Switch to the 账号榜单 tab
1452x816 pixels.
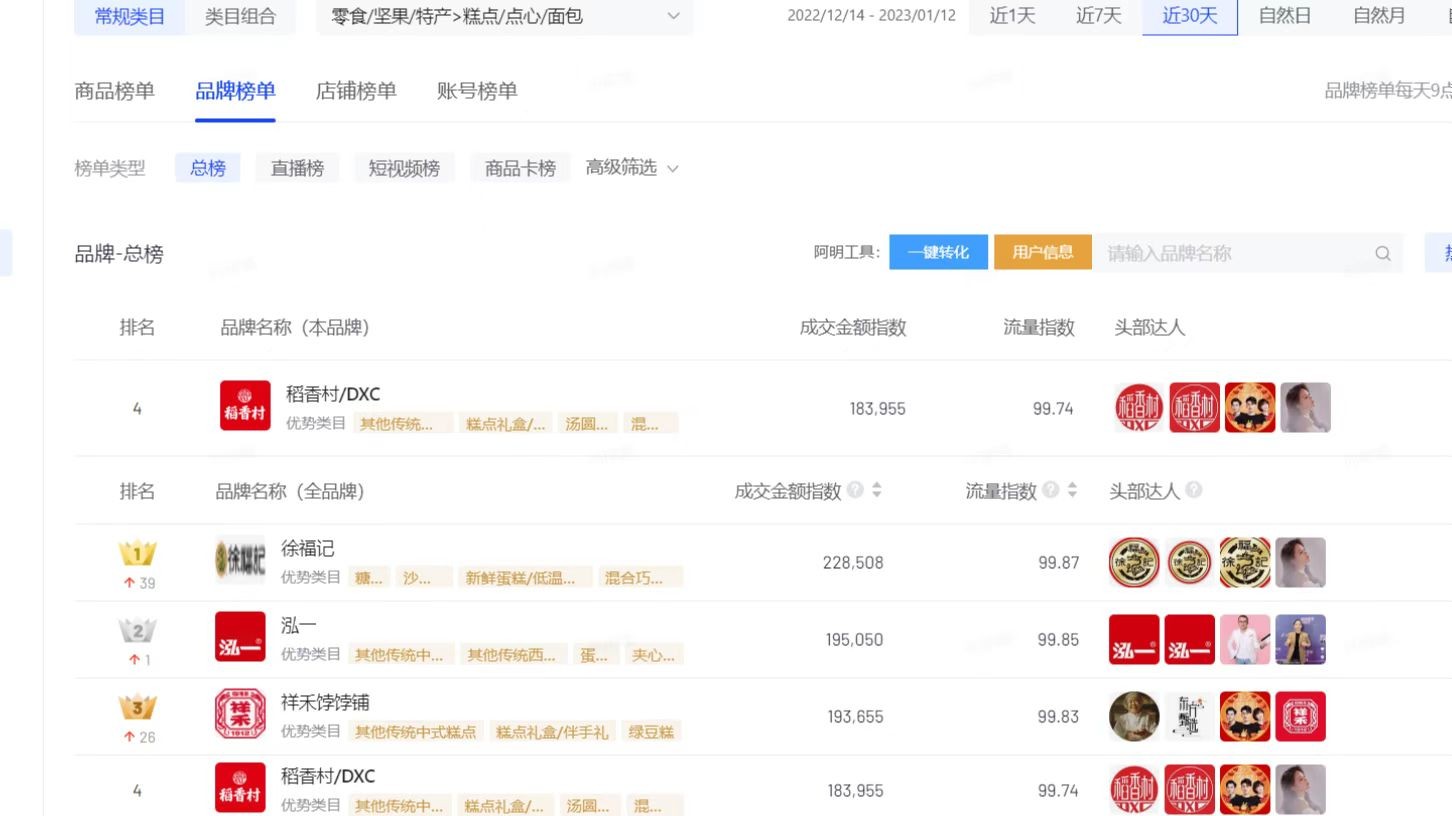pos(477,91)
